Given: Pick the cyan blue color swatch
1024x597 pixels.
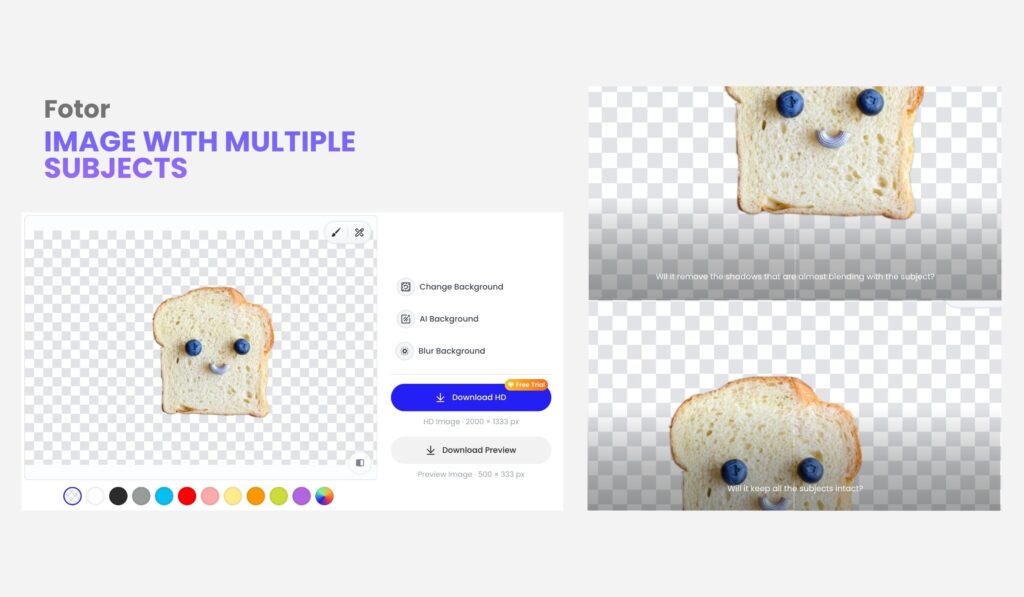Looking at the screenshot, I should pos(164,496).
